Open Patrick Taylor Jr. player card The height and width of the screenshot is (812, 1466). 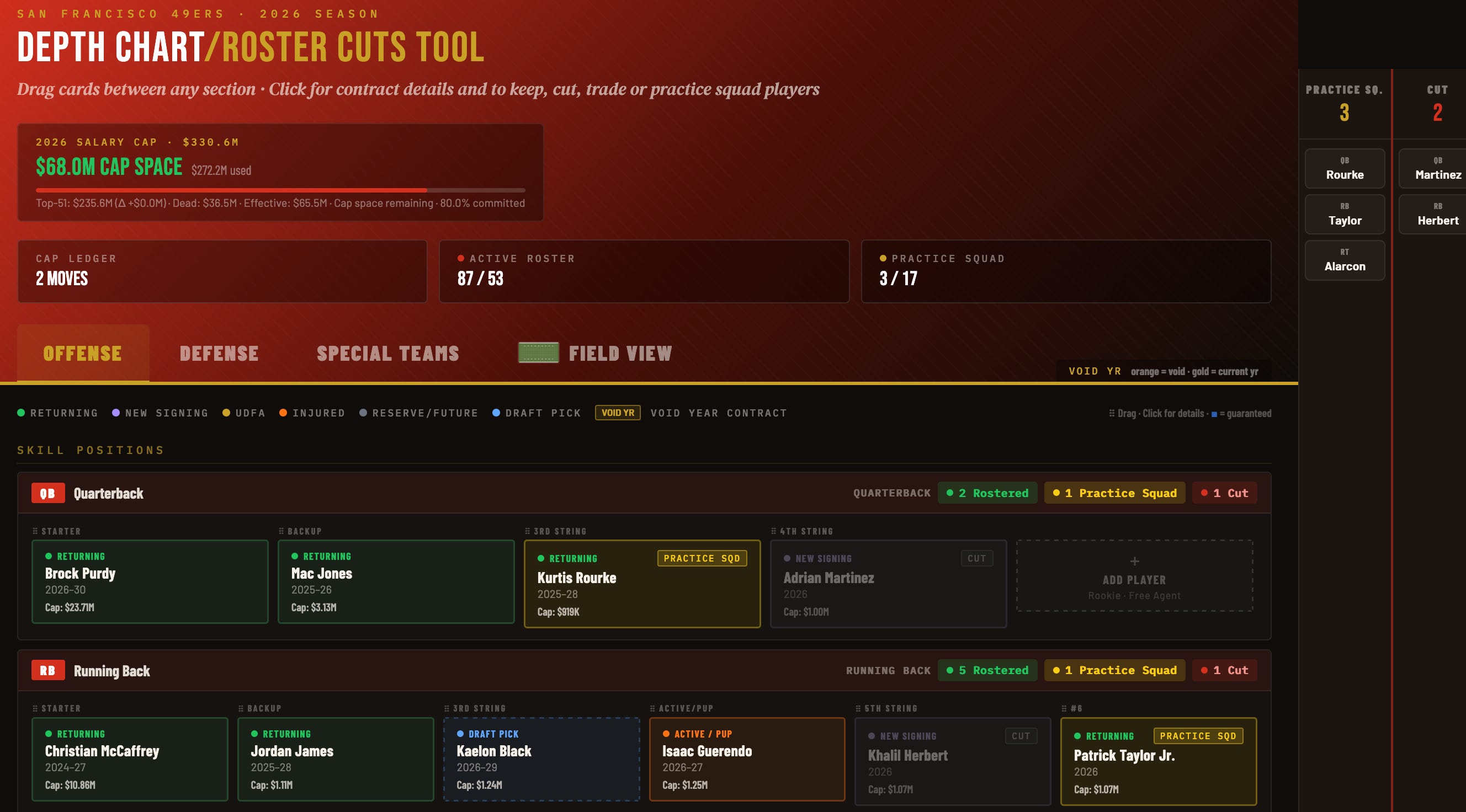click(x=1158, y=761)
